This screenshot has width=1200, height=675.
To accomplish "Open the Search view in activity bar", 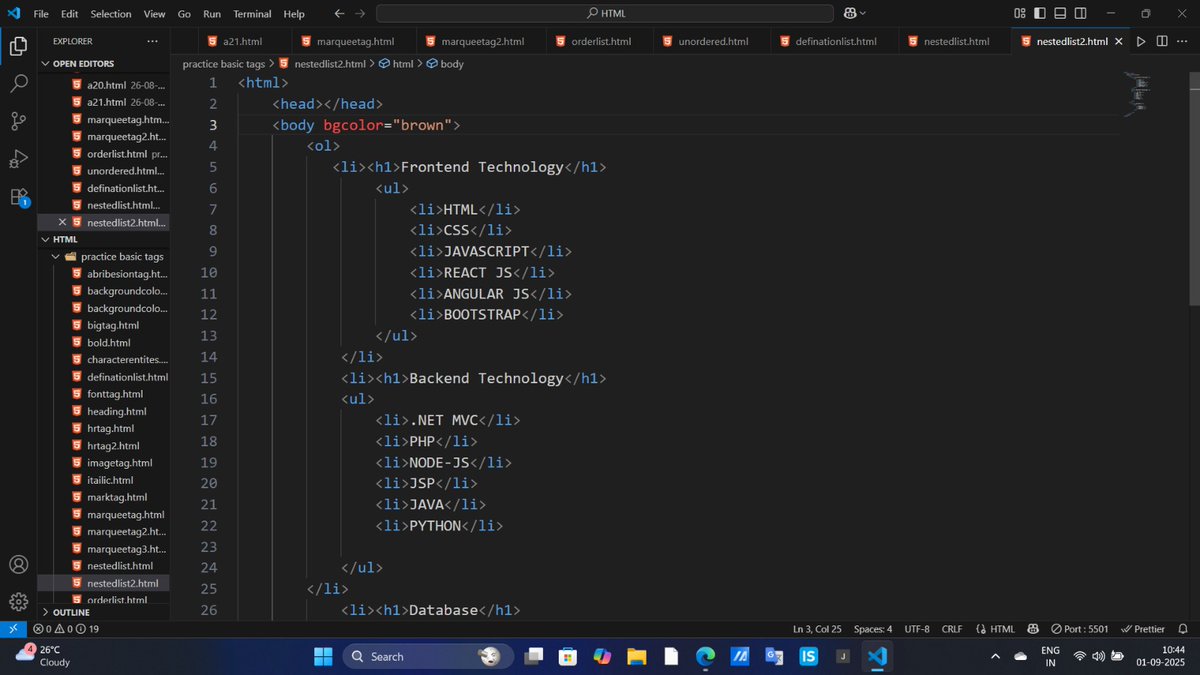I will coord(18,84).
